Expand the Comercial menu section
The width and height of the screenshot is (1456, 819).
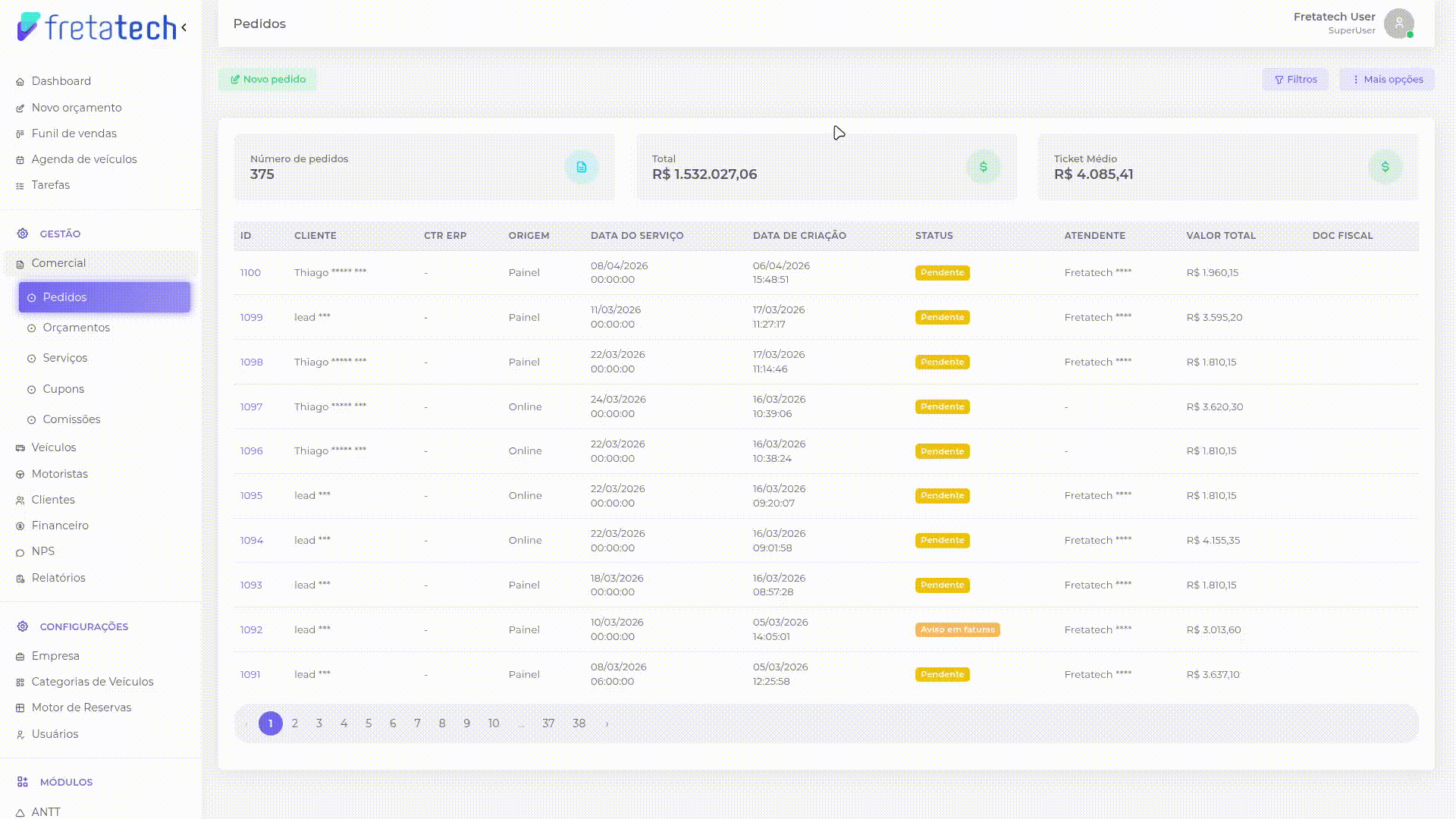point(101,263)
